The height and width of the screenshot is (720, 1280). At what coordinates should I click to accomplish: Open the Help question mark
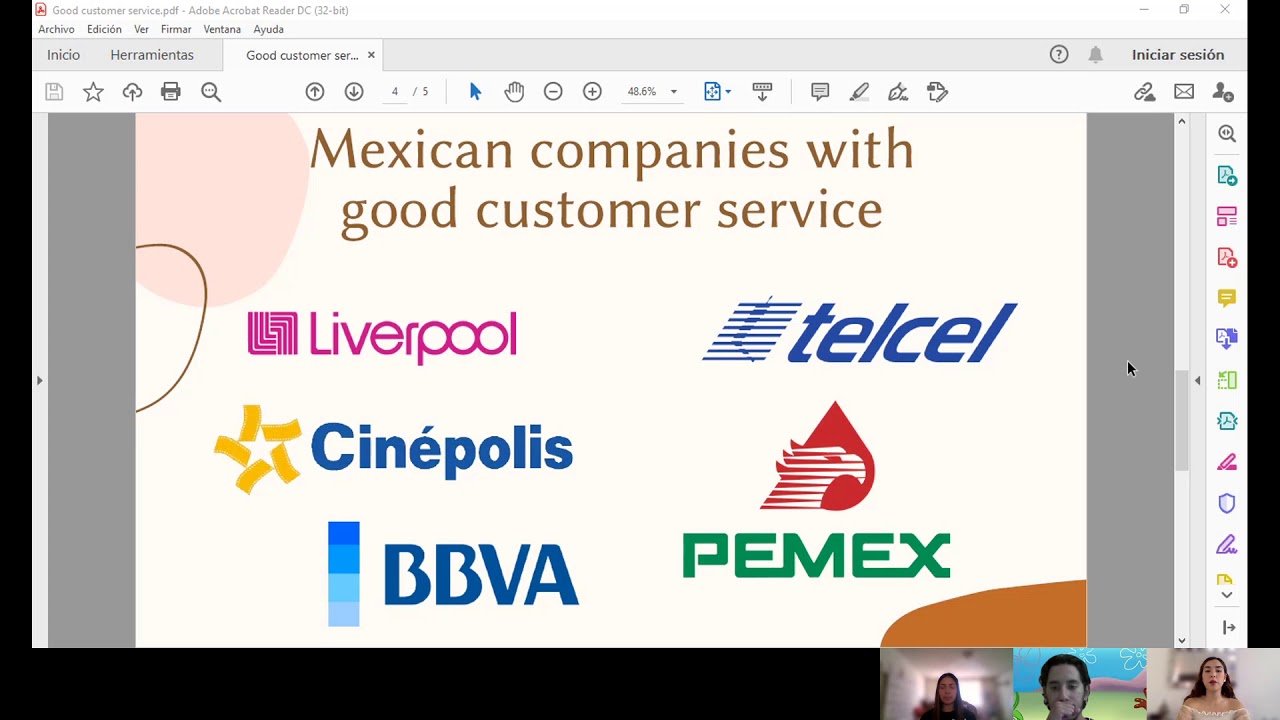1059,55
